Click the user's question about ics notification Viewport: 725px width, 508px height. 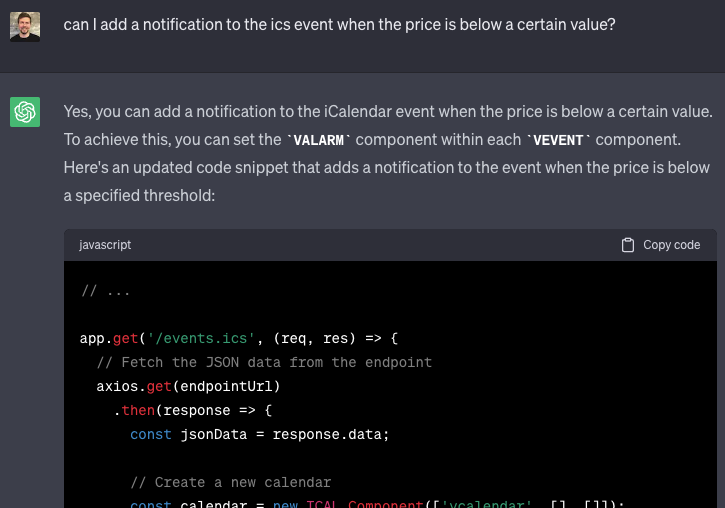(339, 22)
